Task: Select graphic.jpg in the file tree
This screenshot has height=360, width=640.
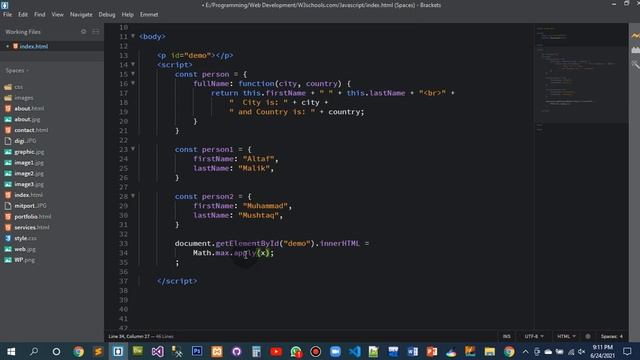Action: pyautogui.click(x=29, y=152)
